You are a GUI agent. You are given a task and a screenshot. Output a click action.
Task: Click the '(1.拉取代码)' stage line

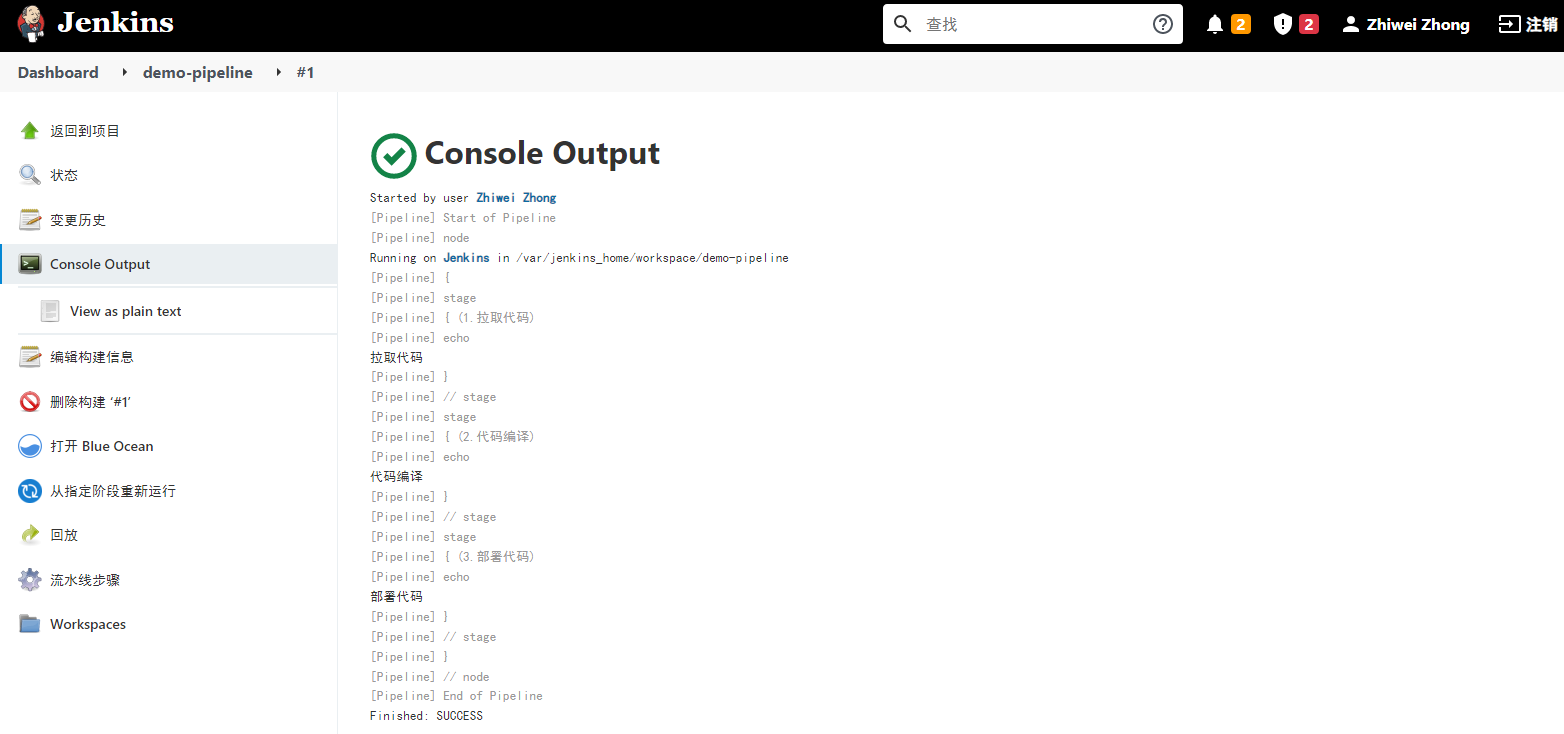(453, 318)
